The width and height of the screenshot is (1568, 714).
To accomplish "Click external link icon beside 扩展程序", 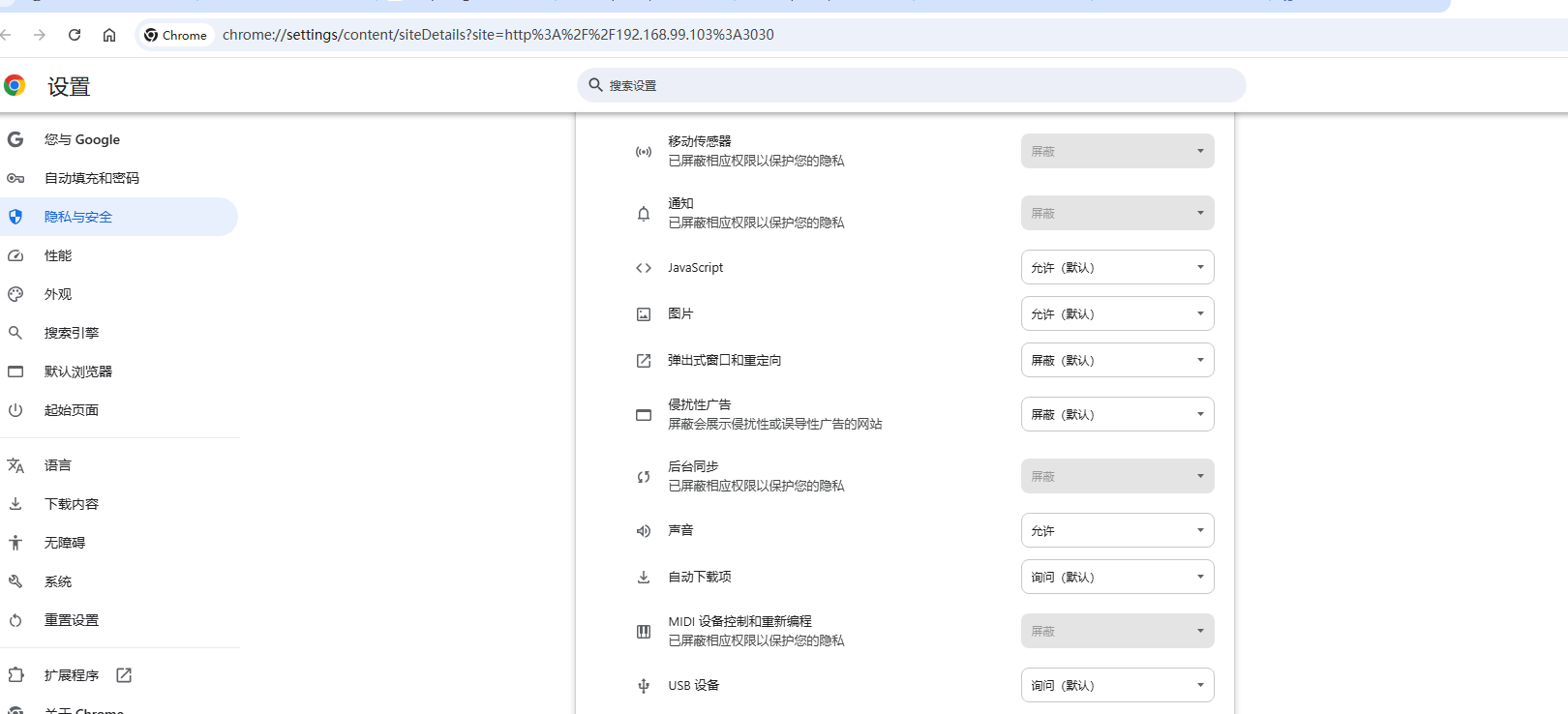I will (124, 675).
